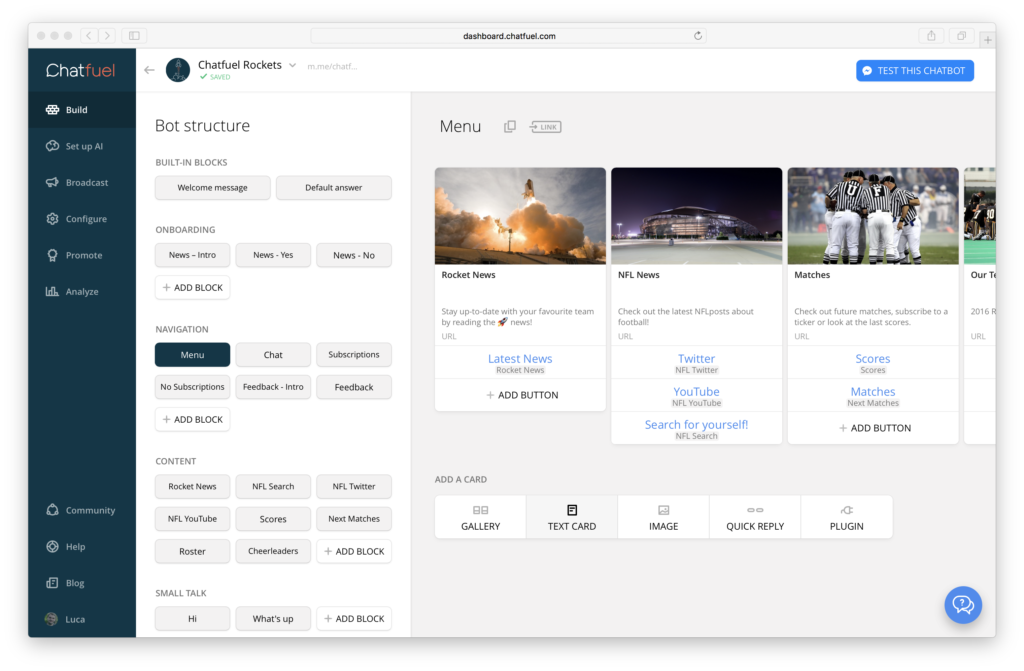The height and width of the screenshot is (671, 1024).
Task: Add a block under Onboarding
Action: pos(192,288)
